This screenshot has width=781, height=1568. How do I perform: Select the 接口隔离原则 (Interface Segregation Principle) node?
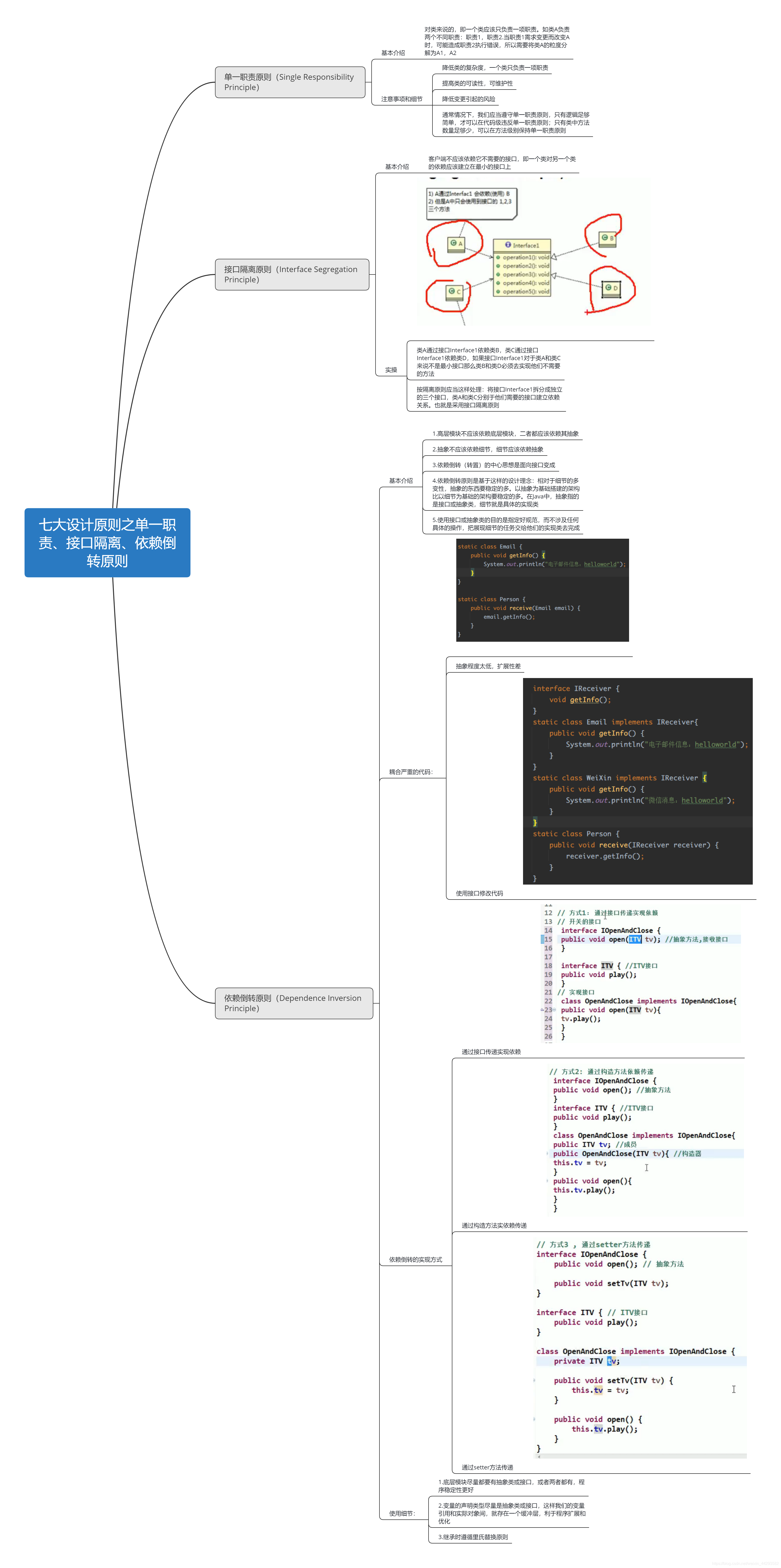(292, 274)
